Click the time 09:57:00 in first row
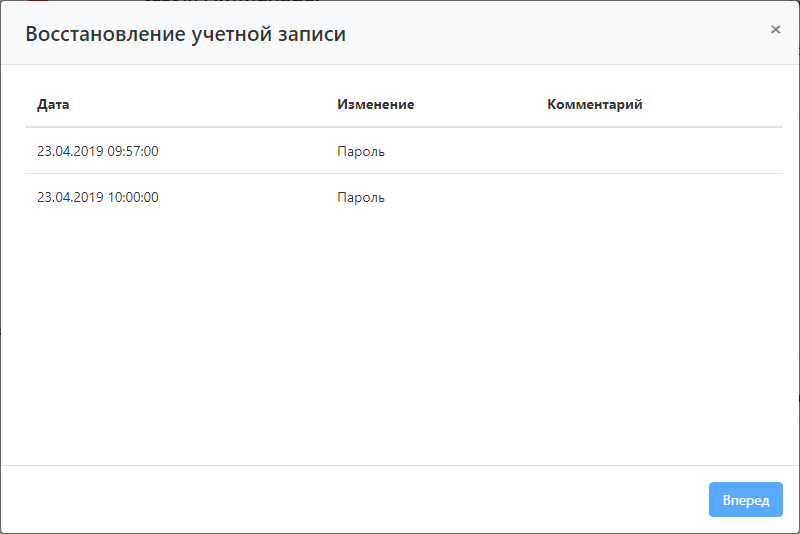Screen dimensions: 800x534 coord(133,151)
